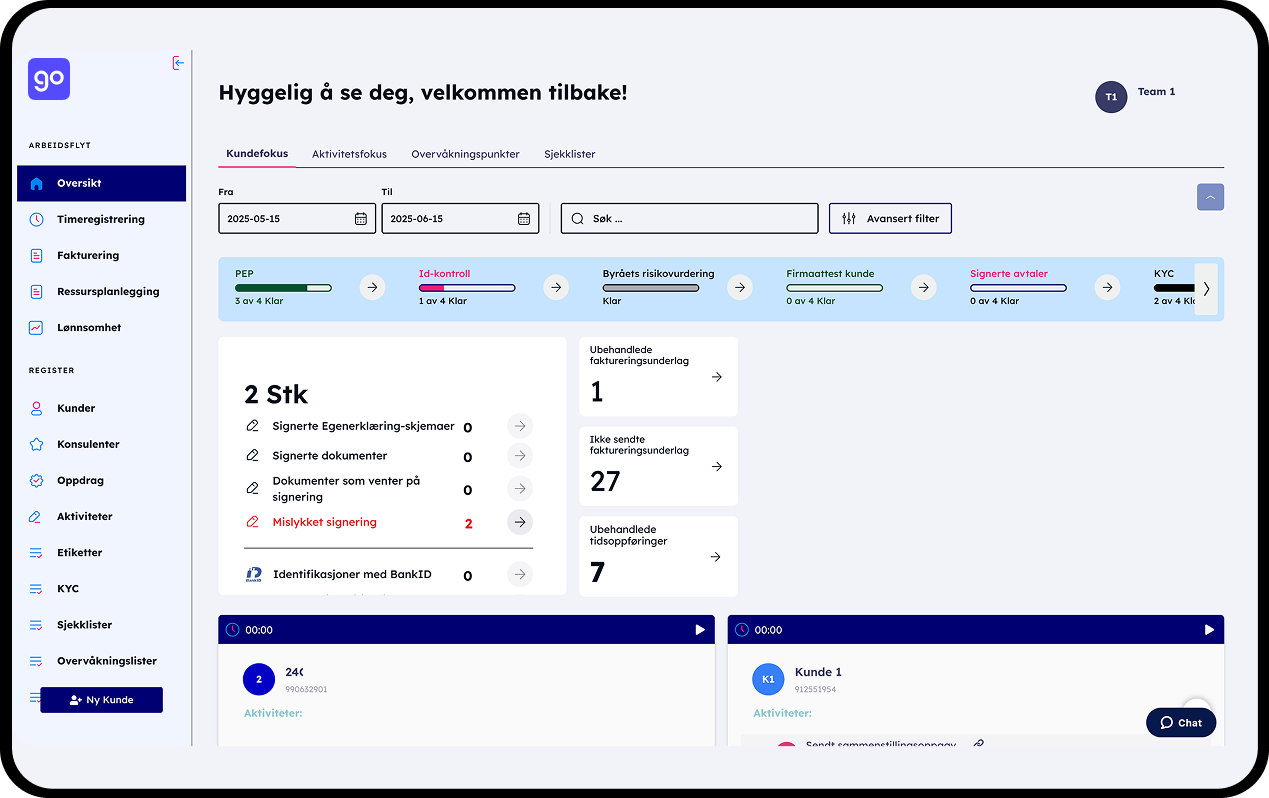Click the Avansert filter button
The width and height of the screenshot is (1269, 798).
(889, 218)
